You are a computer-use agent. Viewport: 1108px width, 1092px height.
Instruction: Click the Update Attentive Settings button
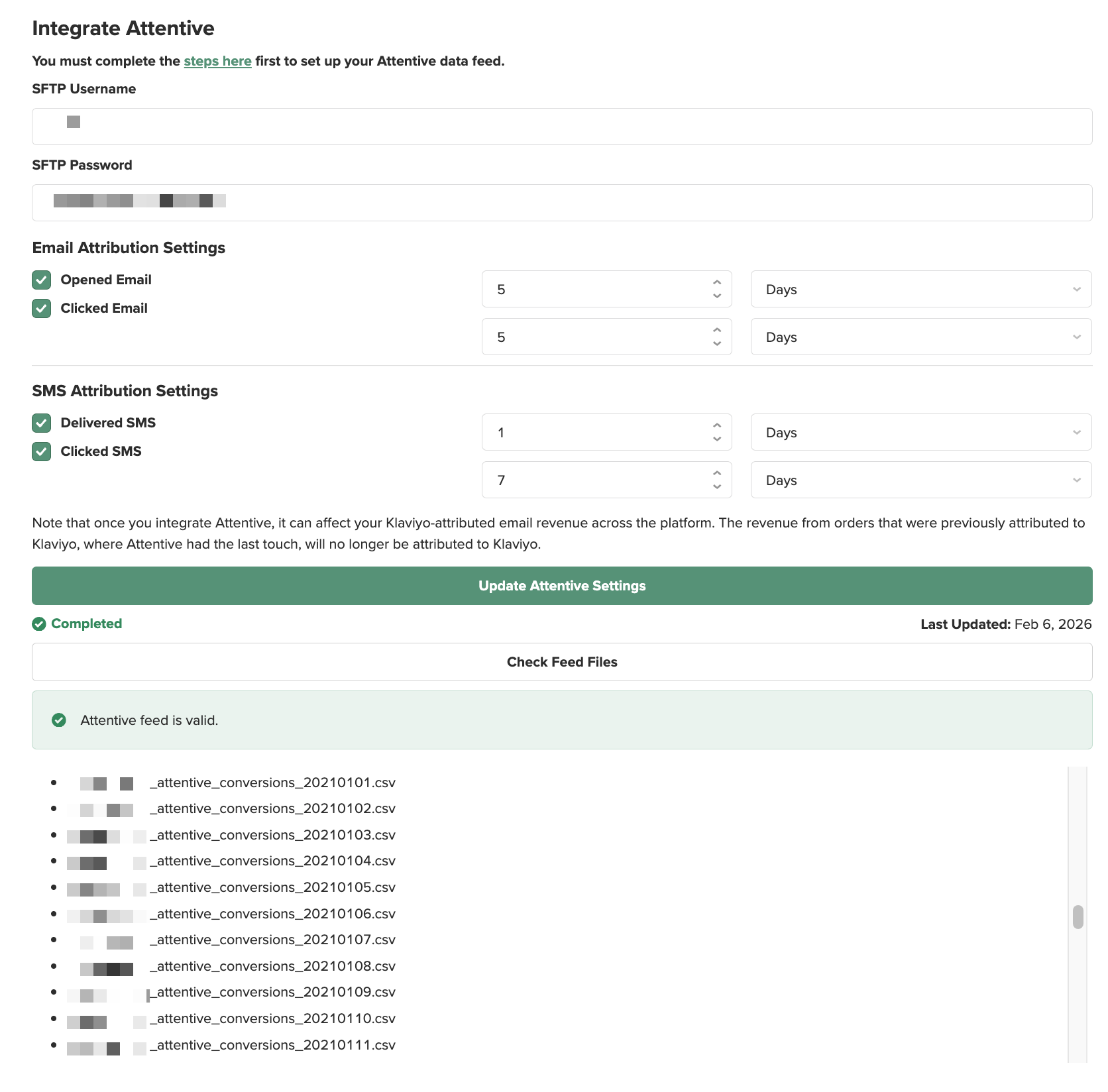point(562,586)
